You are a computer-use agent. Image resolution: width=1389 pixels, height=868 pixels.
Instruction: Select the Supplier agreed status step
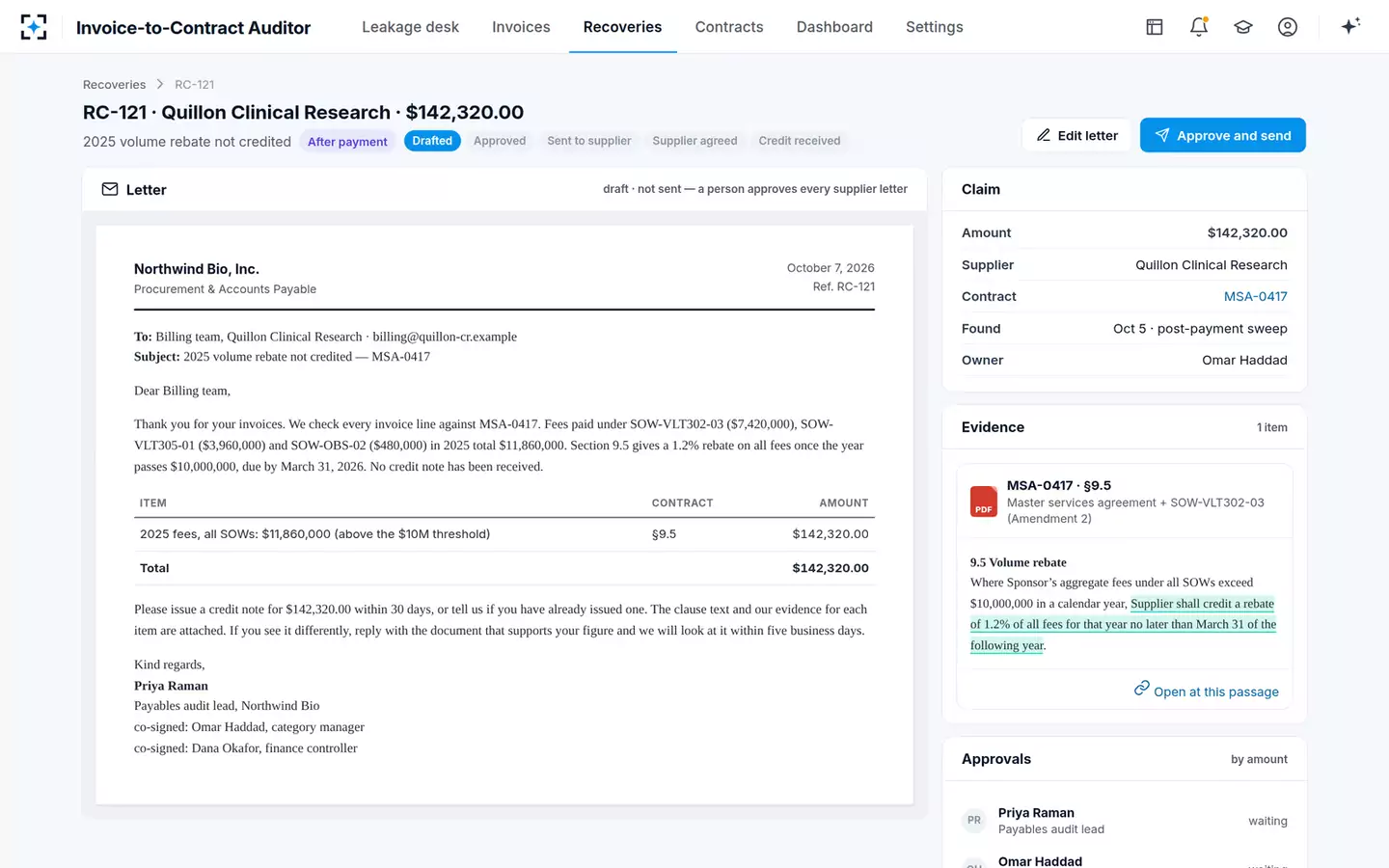pyautogui.click(x=694, y=141)
